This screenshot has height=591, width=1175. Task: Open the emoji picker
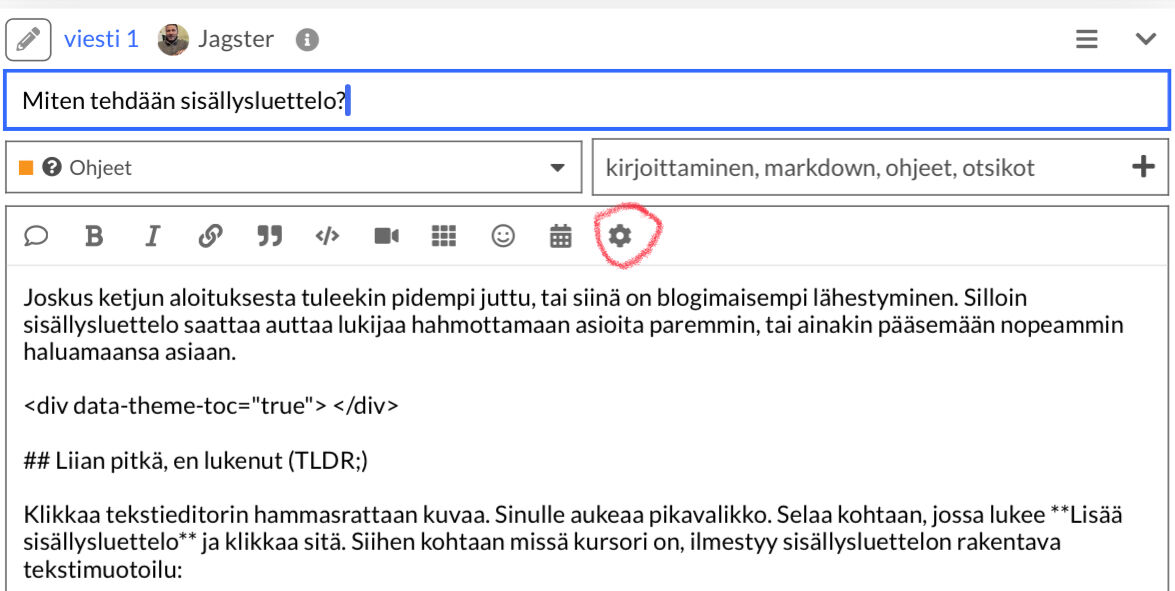coord(503,236)
